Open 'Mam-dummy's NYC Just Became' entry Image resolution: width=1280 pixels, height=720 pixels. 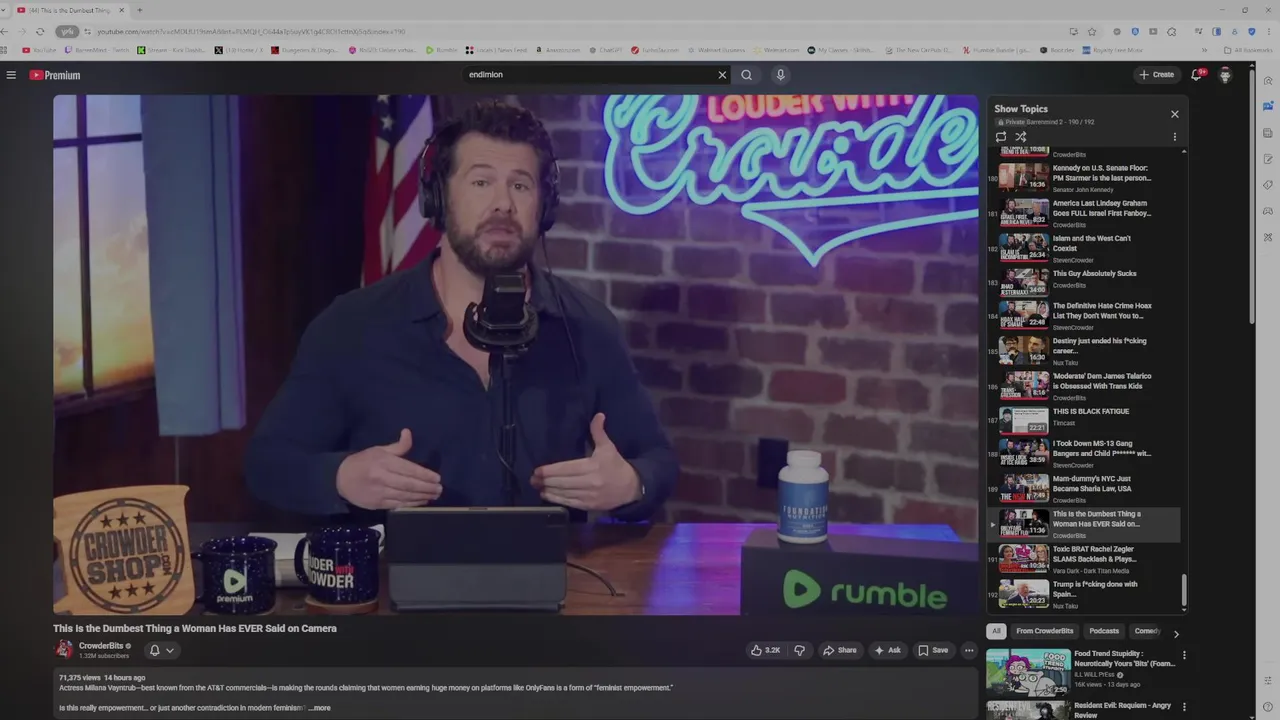(x=1084, y=488)
